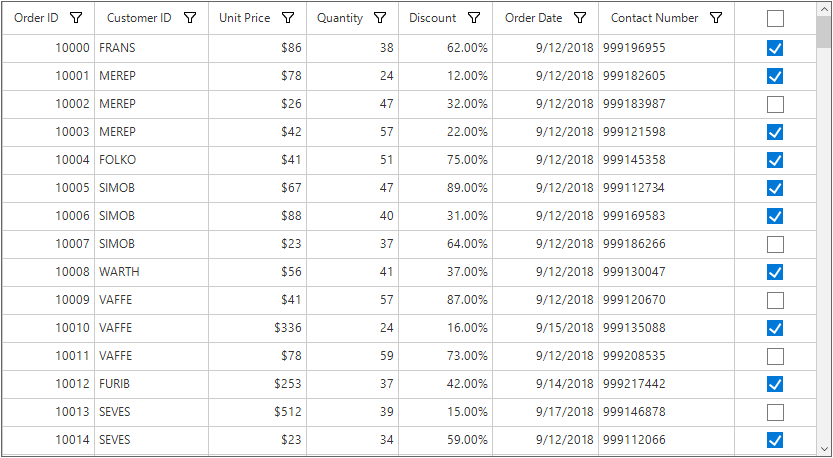Uncheck the checkbox for order 10010

775,328
